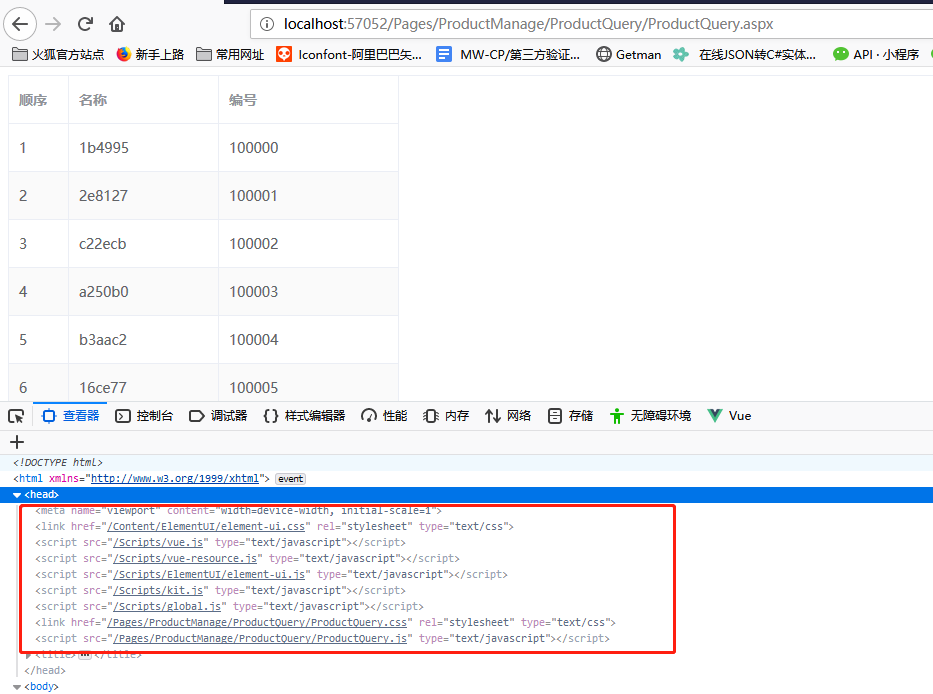This screenshot has height=694, width=933.
Task: Switch to the 性能 performance tab
Action: click(x=384, y=416)
